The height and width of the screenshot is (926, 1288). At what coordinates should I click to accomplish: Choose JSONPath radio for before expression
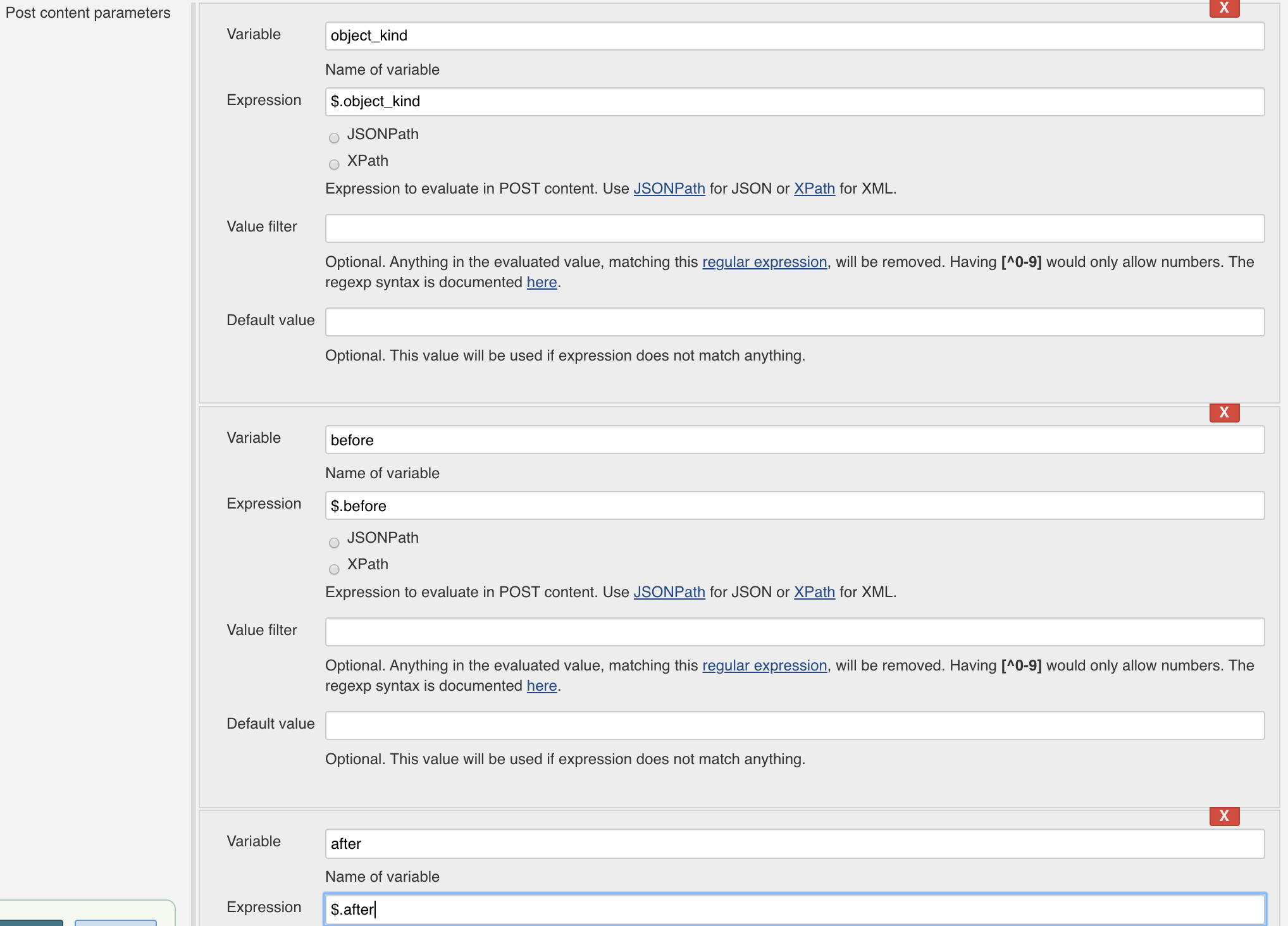tap(334, 543)
